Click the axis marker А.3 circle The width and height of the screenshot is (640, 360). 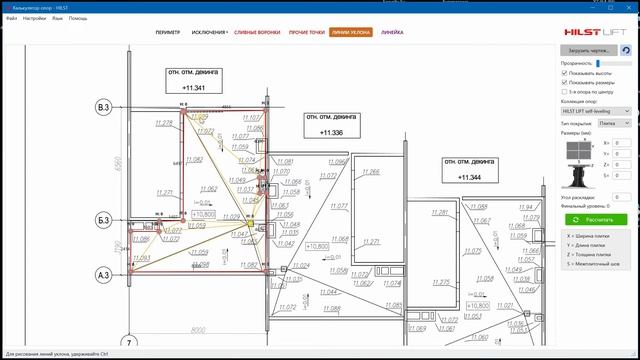coord(103,275)
